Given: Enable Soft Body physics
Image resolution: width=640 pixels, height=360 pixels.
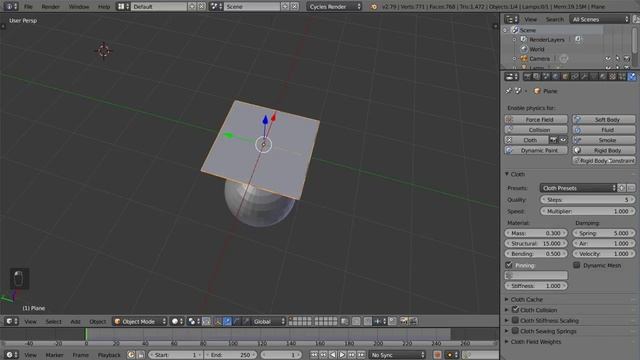Looking at the screenshot, I should coord(604,120).
